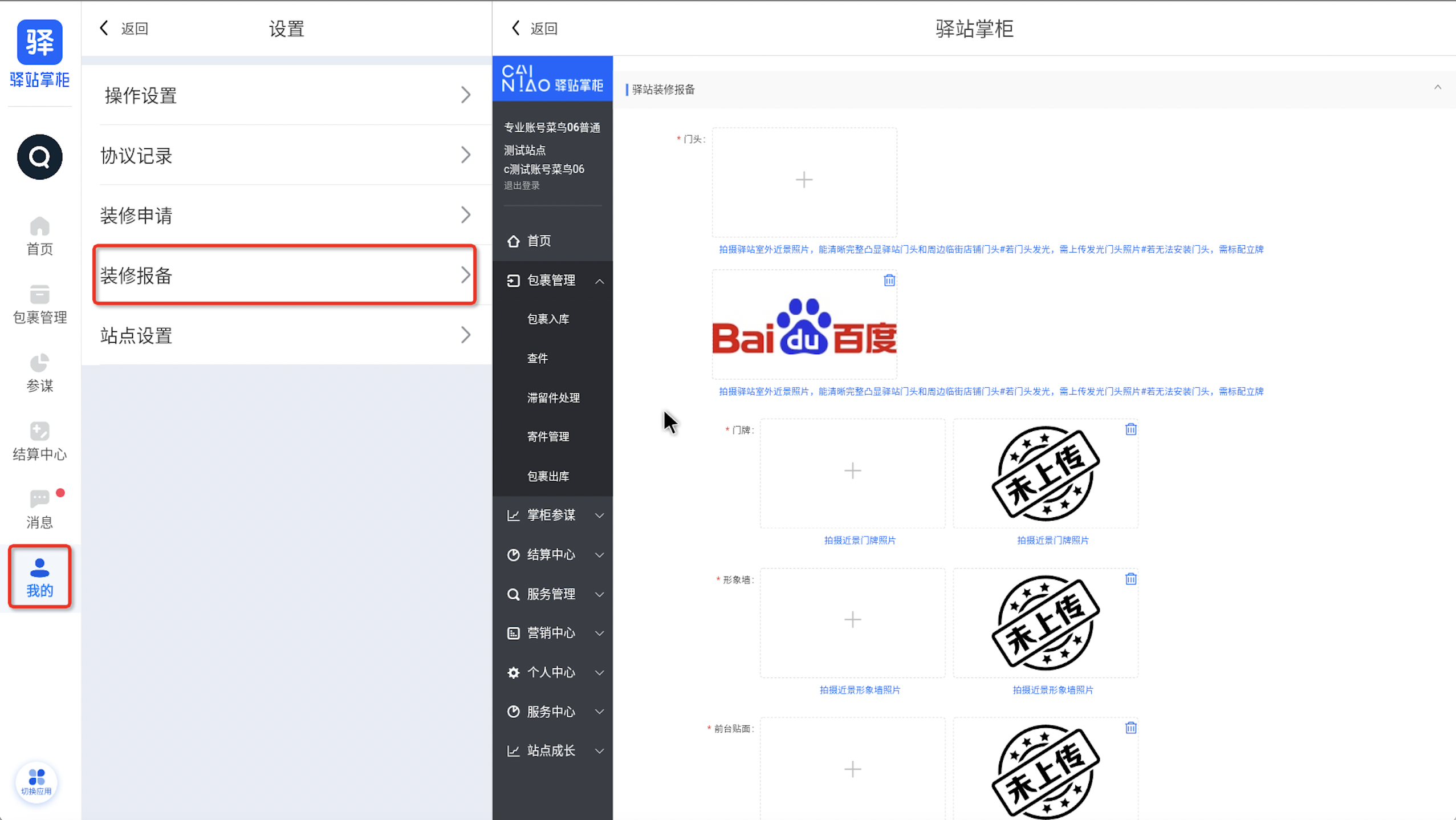The height and width of the screenshot is (820, 1456).
Task: Expand the 结算中心 menu chevron
Action: (599, 555)
